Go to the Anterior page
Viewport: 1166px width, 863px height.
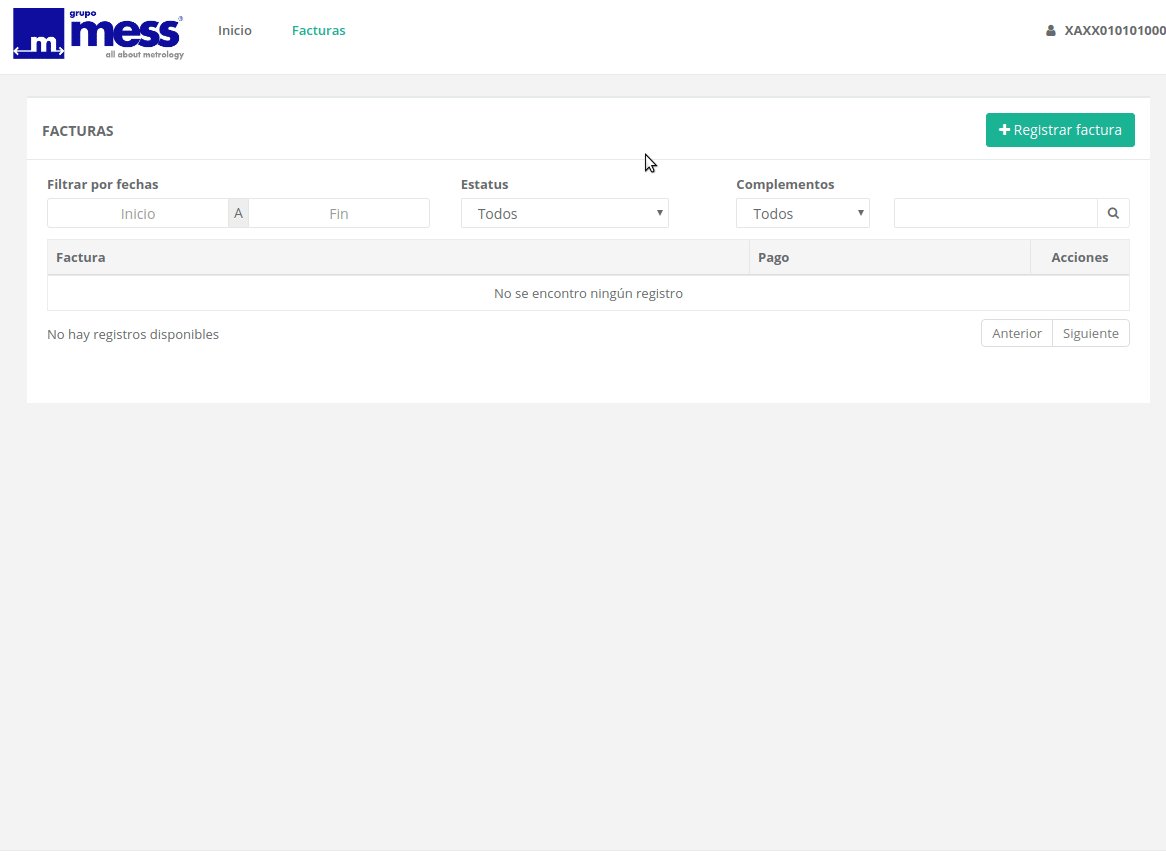(x=1017, y=333)
